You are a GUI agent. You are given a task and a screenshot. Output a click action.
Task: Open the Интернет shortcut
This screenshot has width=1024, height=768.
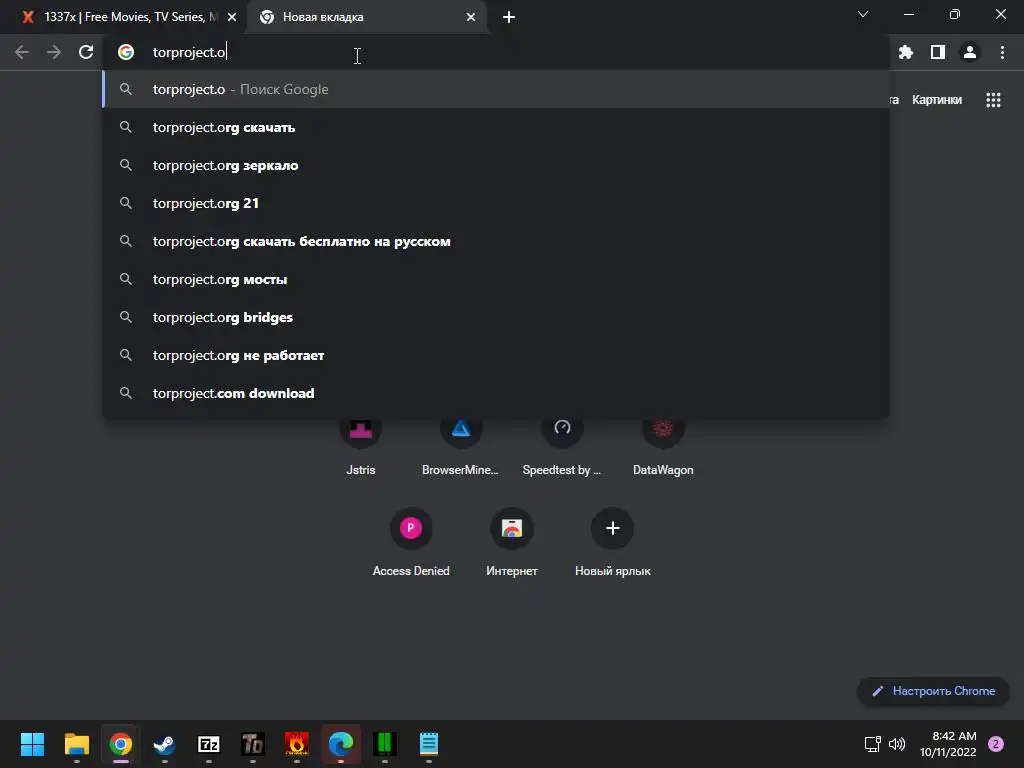pyautogui.click(x=511, y=542)
